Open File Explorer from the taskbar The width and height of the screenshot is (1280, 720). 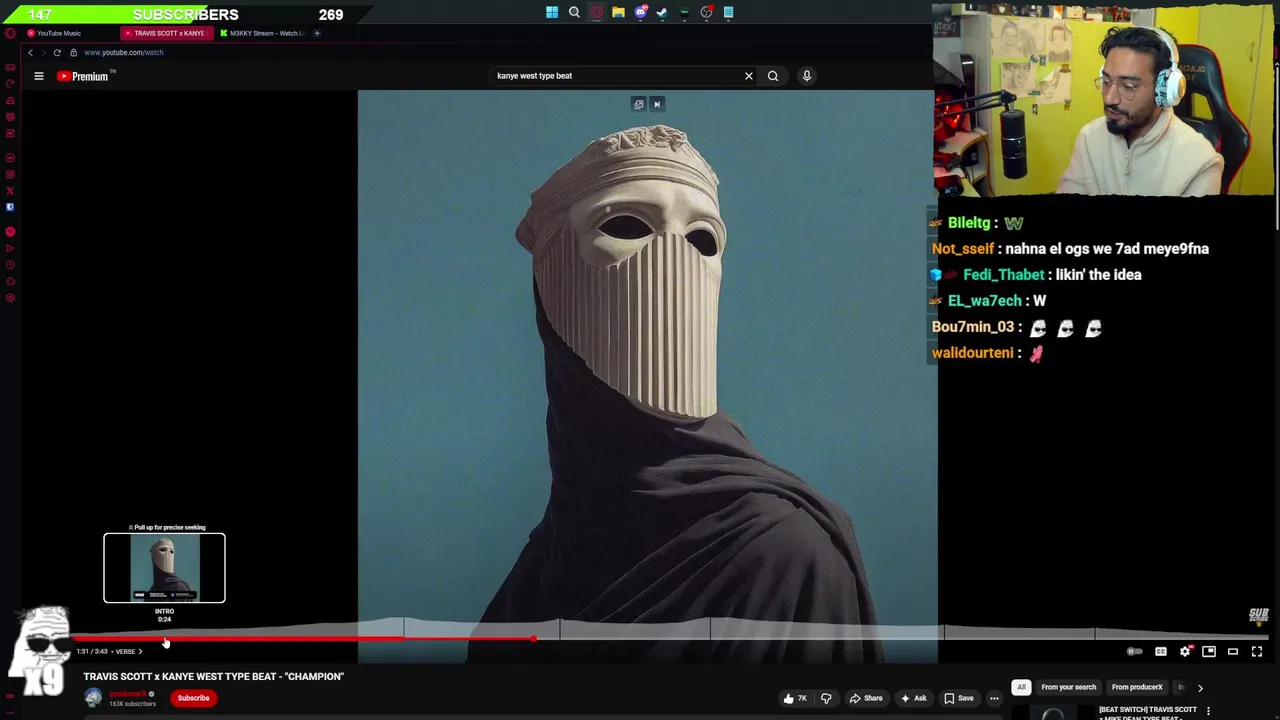pyautogui.click(x=618, y=13)
